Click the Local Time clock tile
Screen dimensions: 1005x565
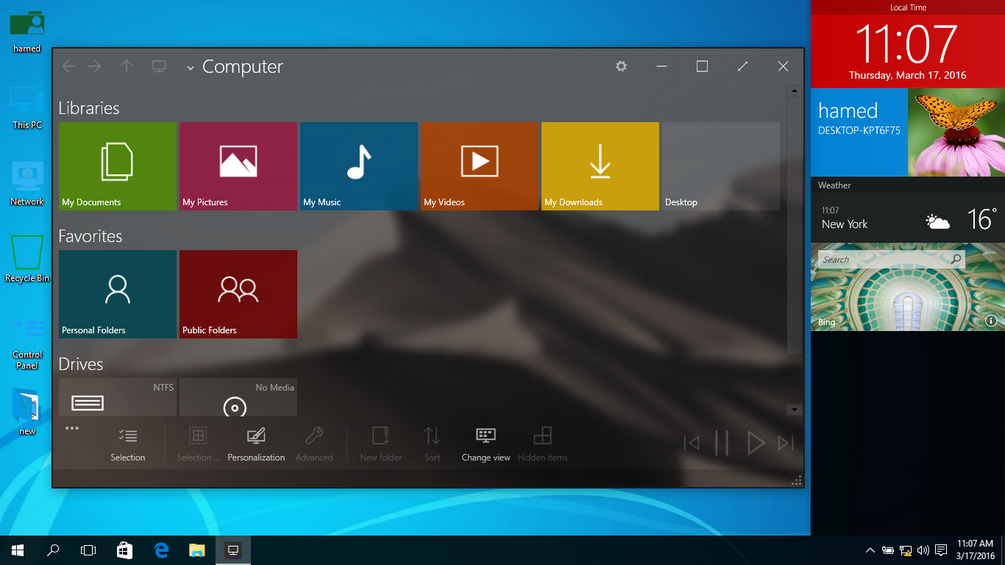pyautogui.click(x=908, y=44)
